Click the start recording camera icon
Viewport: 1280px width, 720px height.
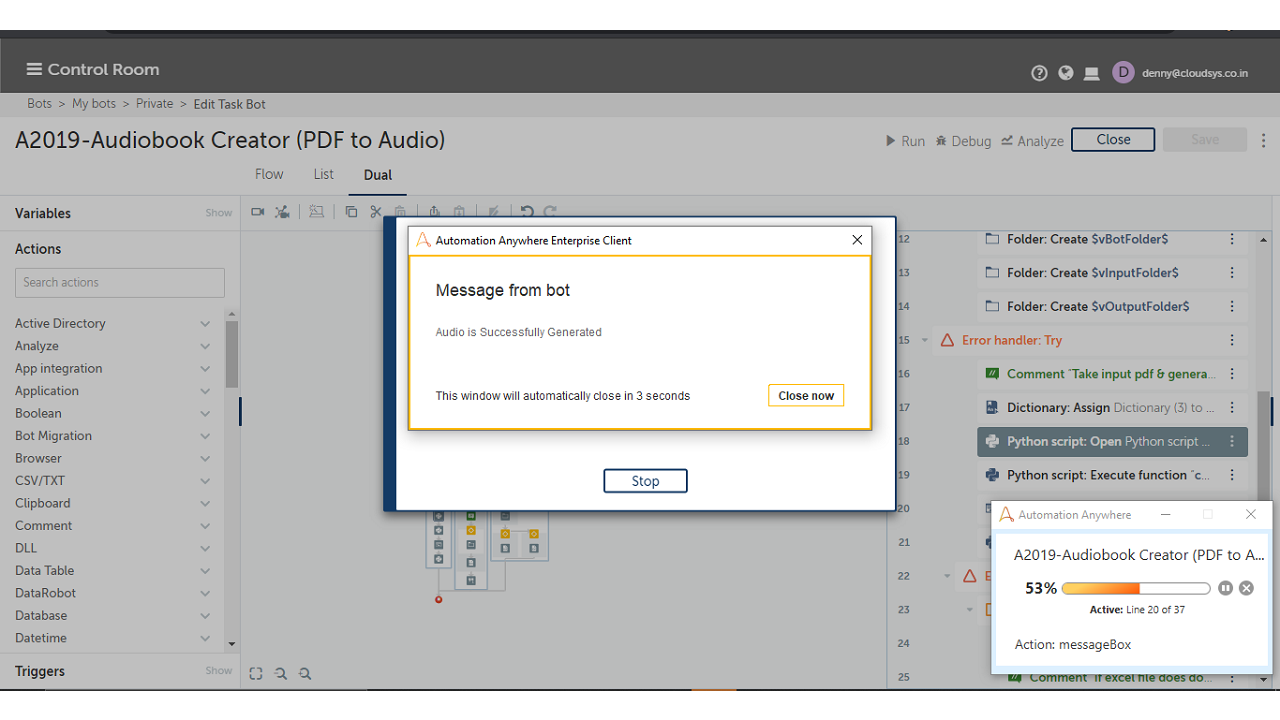[x=257, y=212]
